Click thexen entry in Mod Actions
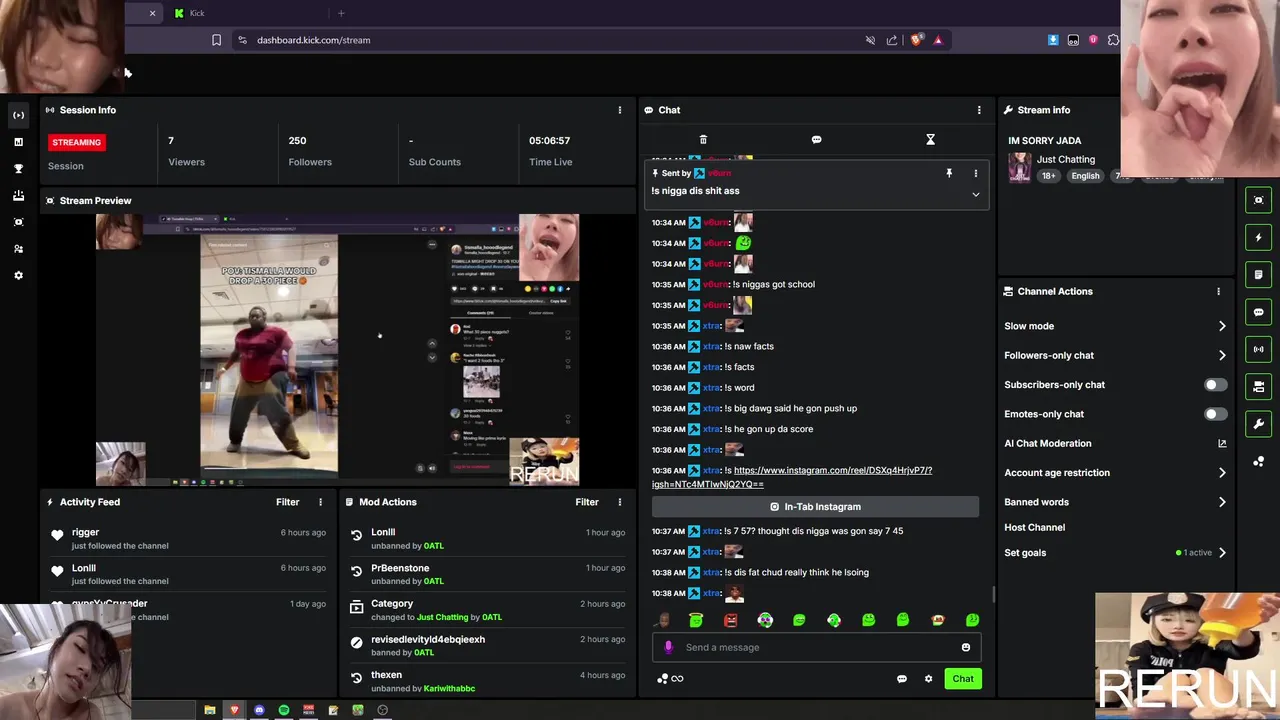 (x=486, y=681)
